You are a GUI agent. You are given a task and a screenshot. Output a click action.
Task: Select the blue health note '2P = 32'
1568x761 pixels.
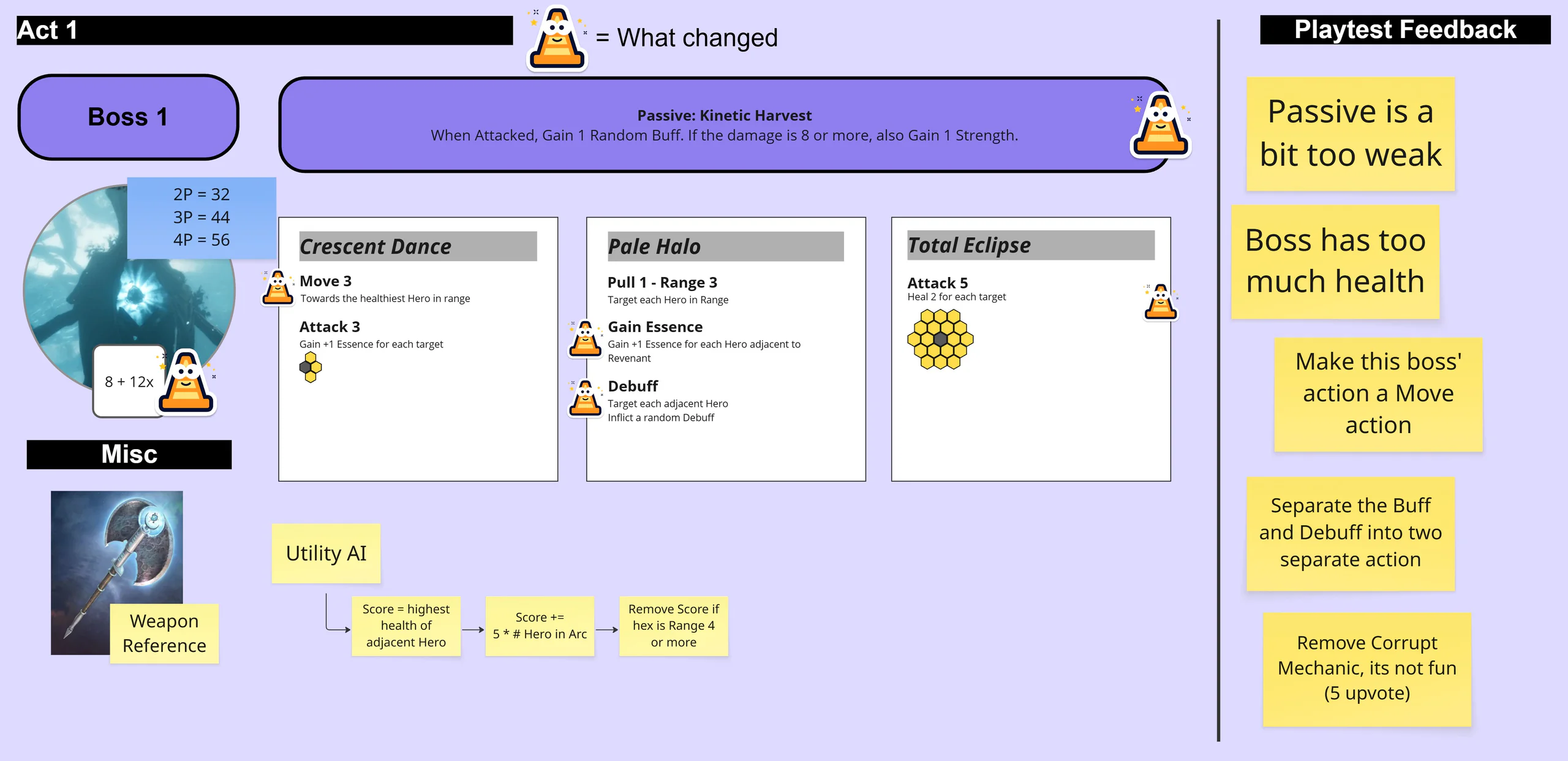click(x=202, y=218)
